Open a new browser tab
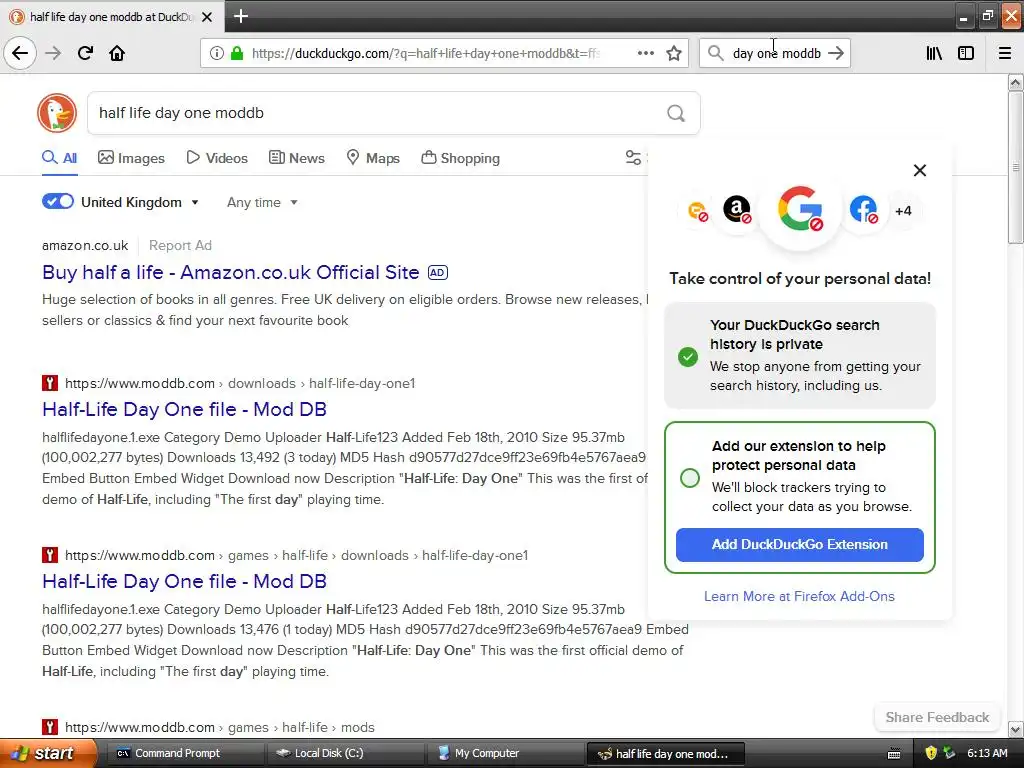1024x768 pixels. (x=241, y=16)
